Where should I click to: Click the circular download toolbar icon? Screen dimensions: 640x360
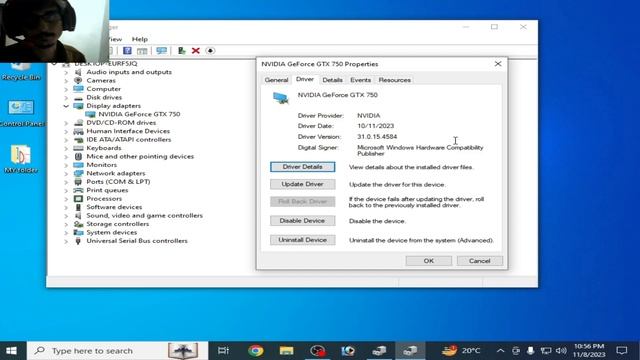(x=210, y=51)
